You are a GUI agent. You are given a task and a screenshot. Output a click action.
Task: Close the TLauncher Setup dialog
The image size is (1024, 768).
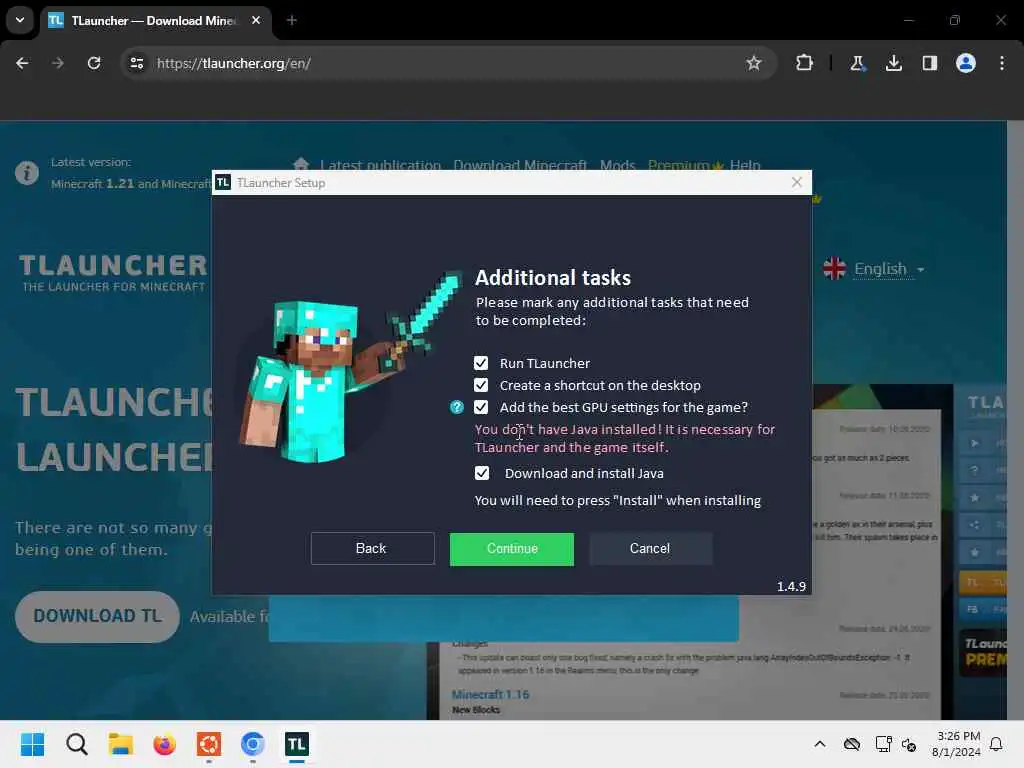coord(796,182)
